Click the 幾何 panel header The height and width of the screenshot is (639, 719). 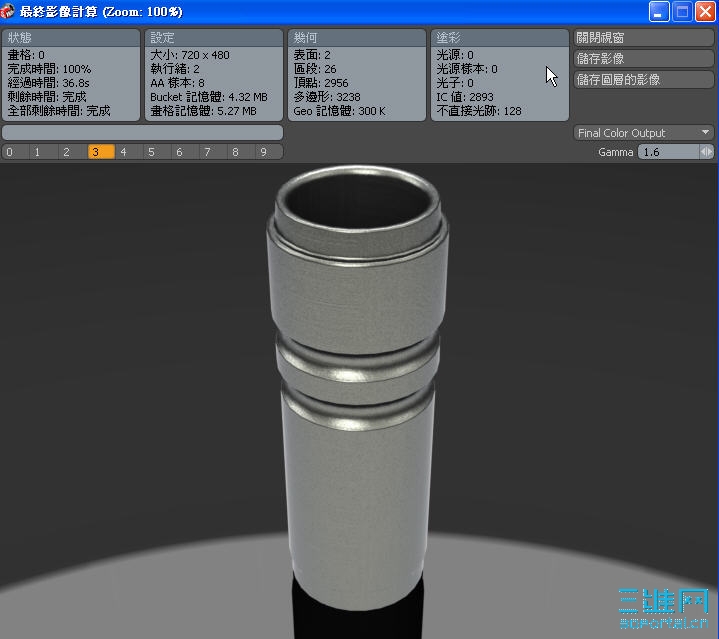click(x=357, y=38)
